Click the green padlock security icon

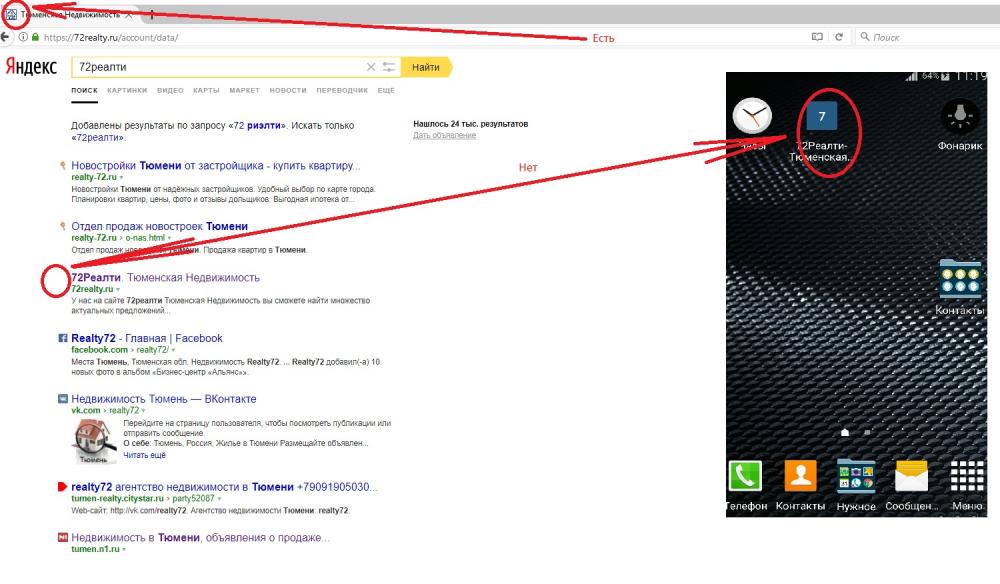35,37
